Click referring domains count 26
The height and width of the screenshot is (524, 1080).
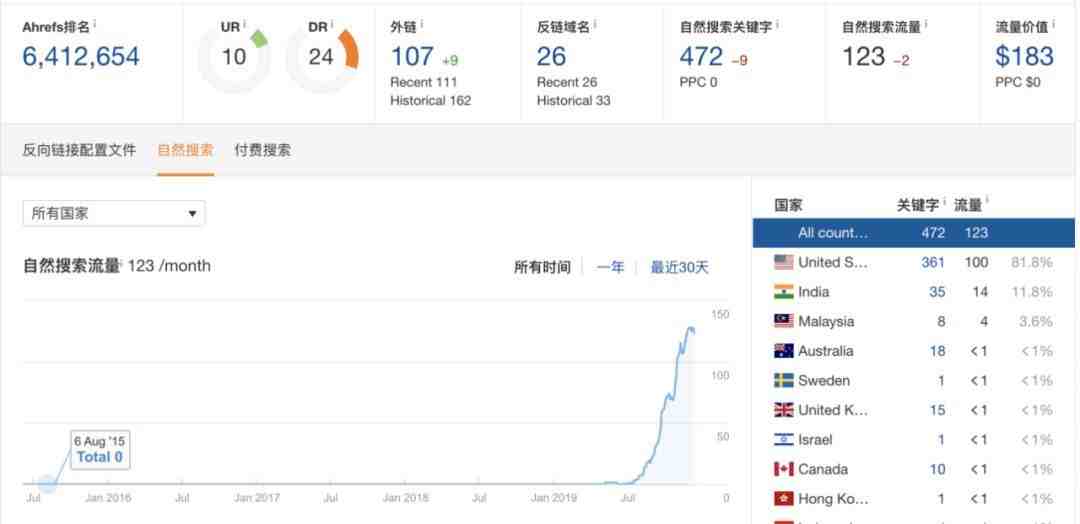pos(552,56)
